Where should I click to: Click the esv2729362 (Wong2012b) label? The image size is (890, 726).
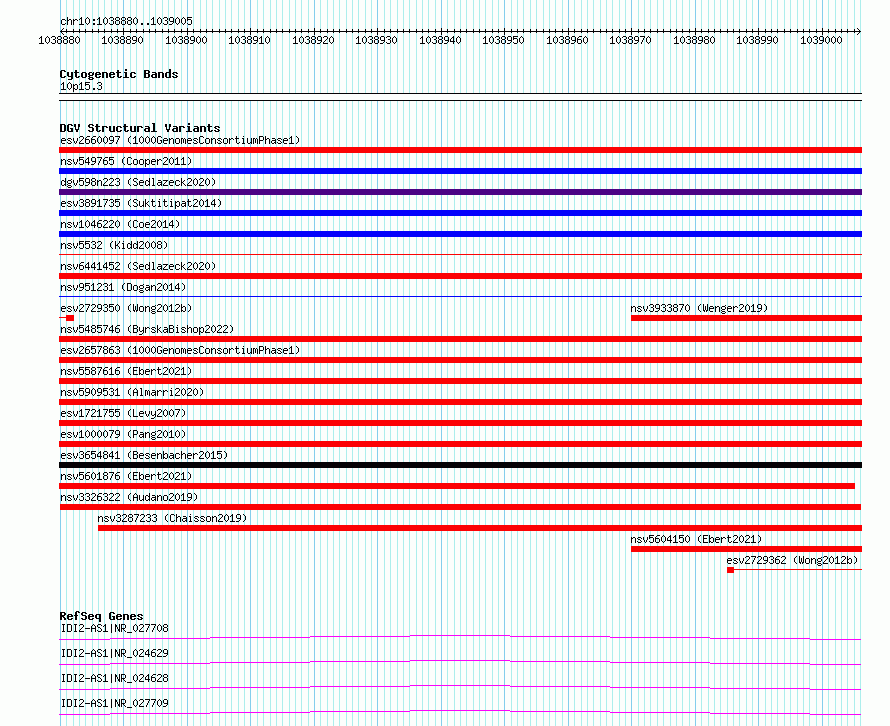coord(792,560)
